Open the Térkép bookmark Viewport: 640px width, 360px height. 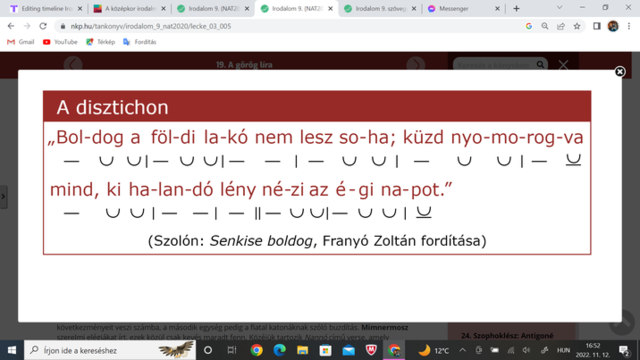[x=100, y=42]
